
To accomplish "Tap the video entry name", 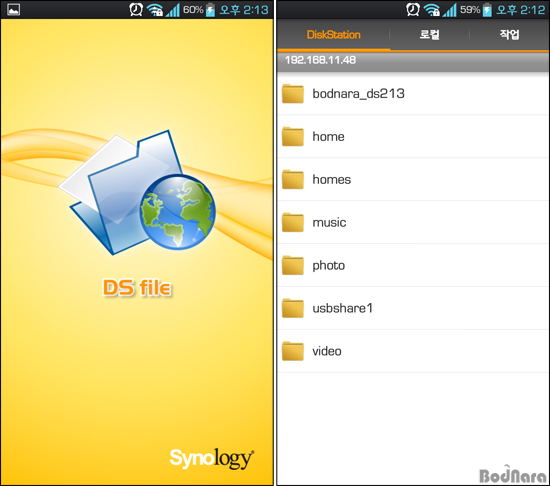I will point(327,351).
